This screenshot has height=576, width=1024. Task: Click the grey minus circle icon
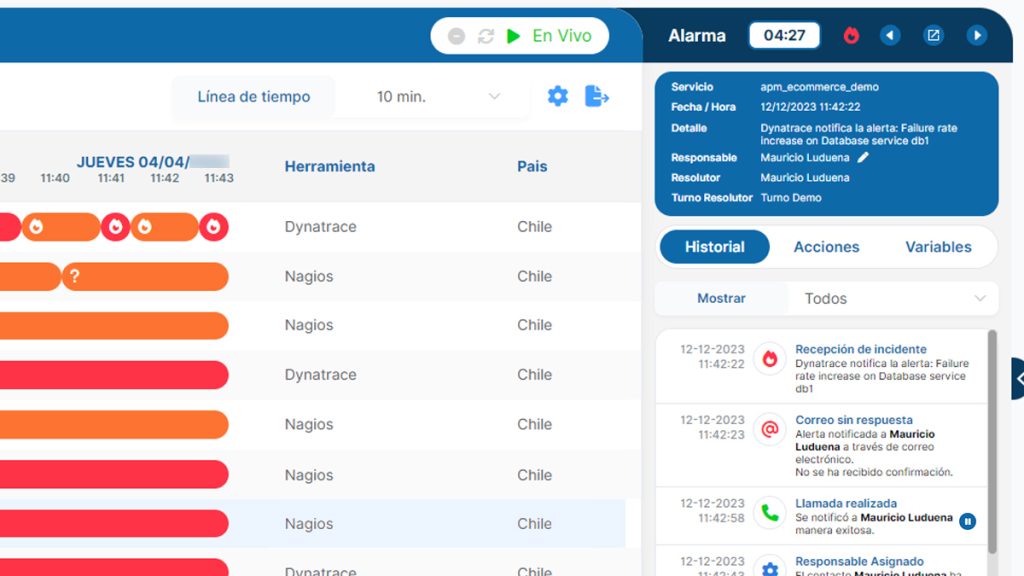coord(456,36)
